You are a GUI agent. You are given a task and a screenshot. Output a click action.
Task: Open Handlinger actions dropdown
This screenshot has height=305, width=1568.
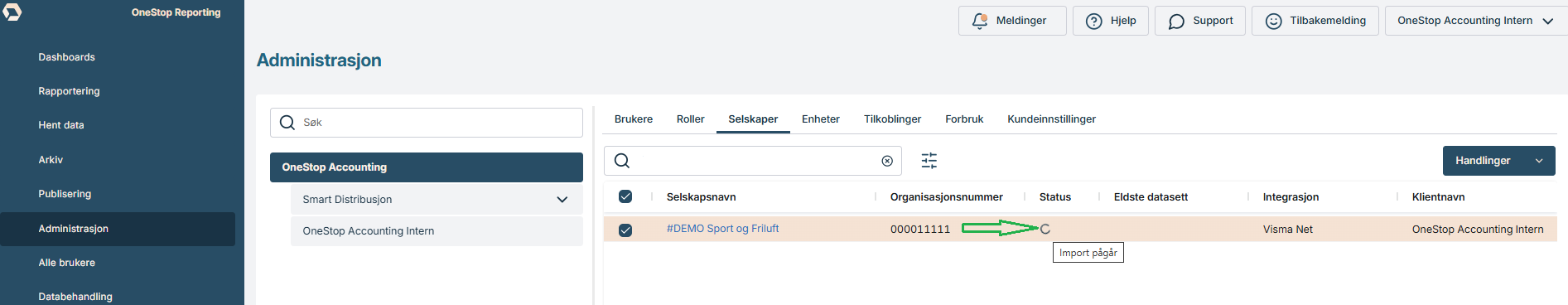(1498, 161)
